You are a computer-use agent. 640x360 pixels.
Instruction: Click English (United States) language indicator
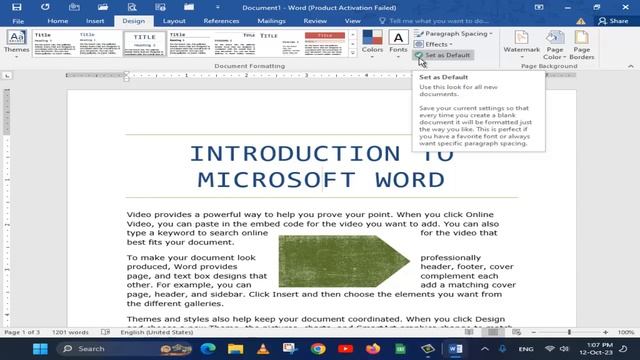157,332
